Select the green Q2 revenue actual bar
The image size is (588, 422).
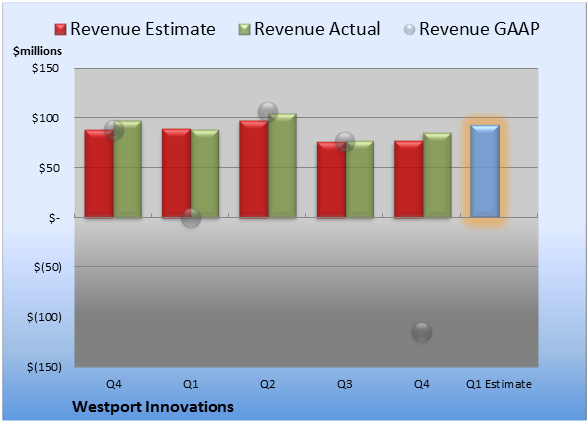tap(282, 166)
